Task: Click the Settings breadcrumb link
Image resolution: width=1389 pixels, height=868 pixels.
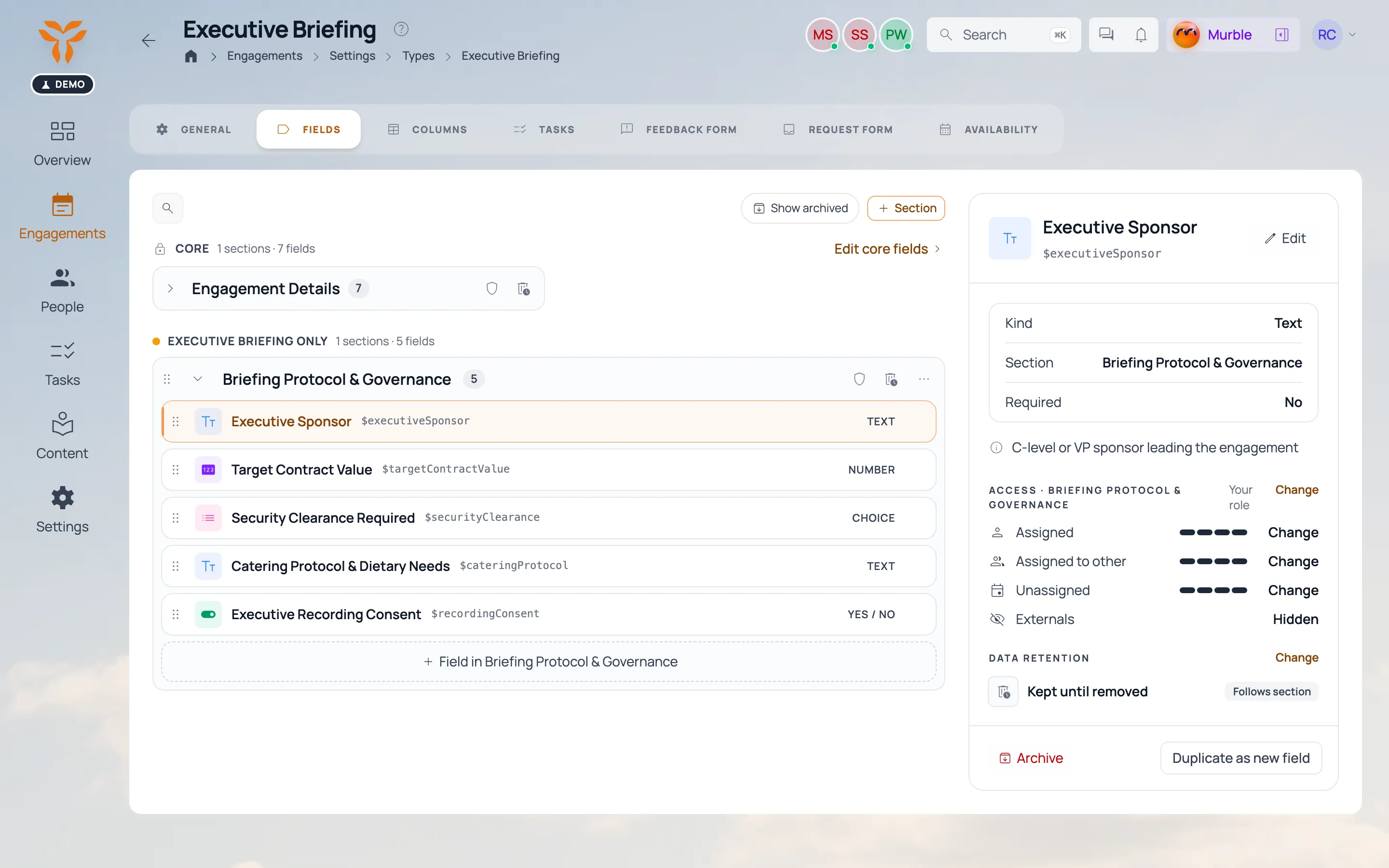Action: [x=352, y=55]
